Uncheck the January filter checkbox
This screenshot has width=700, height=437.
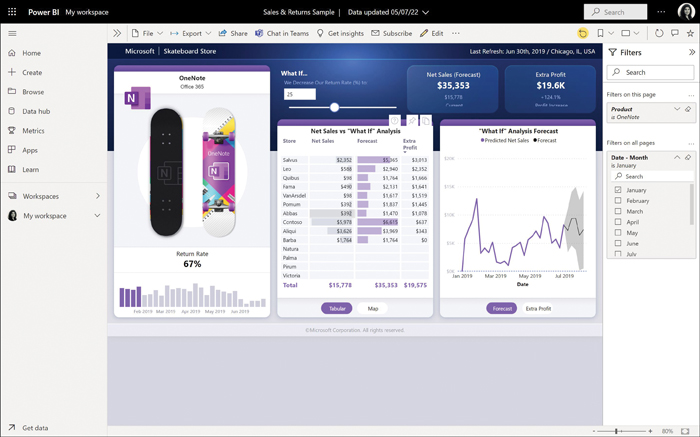[x=618, y=190]
